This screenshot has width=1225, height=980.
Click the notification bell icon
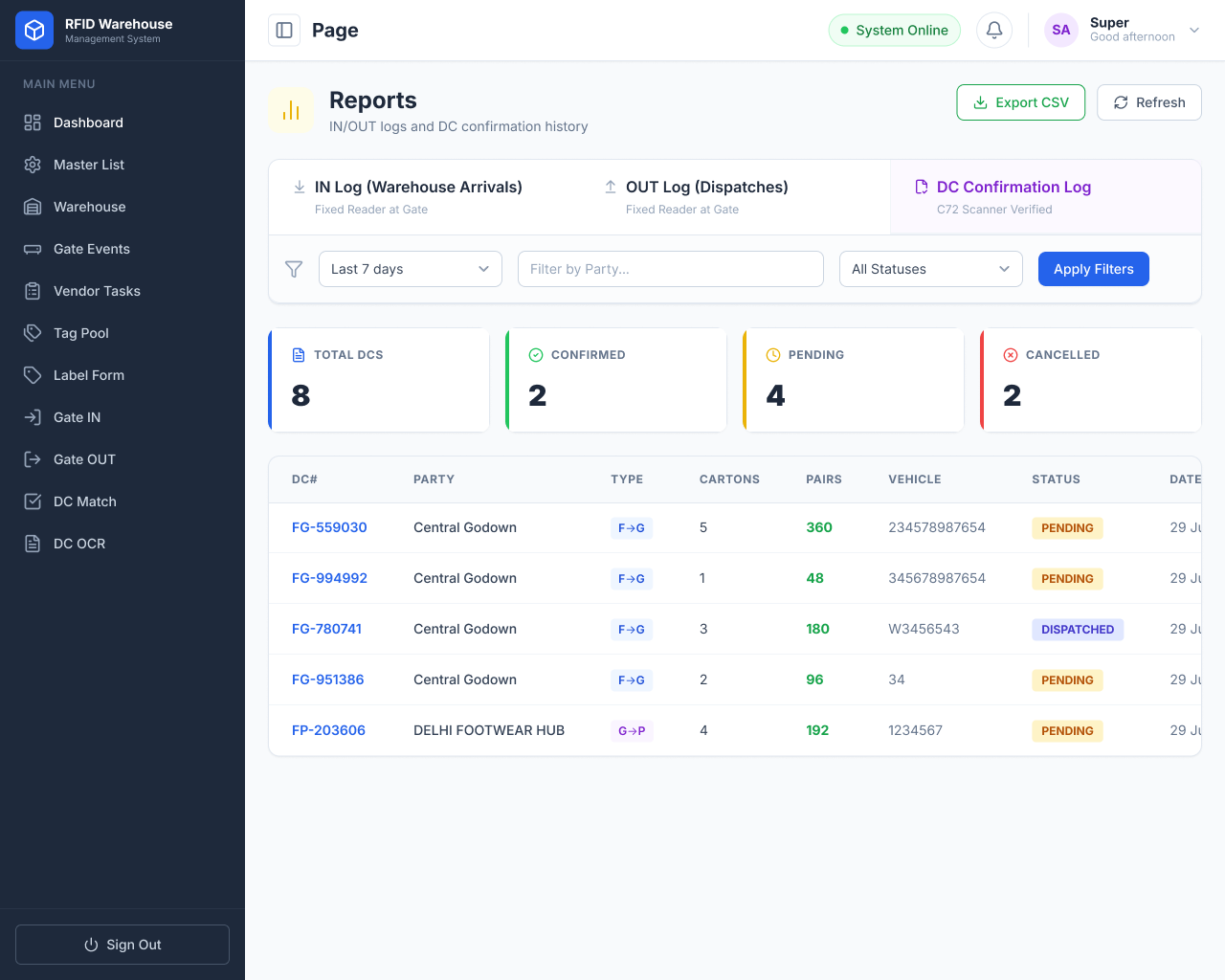(994, 30)
